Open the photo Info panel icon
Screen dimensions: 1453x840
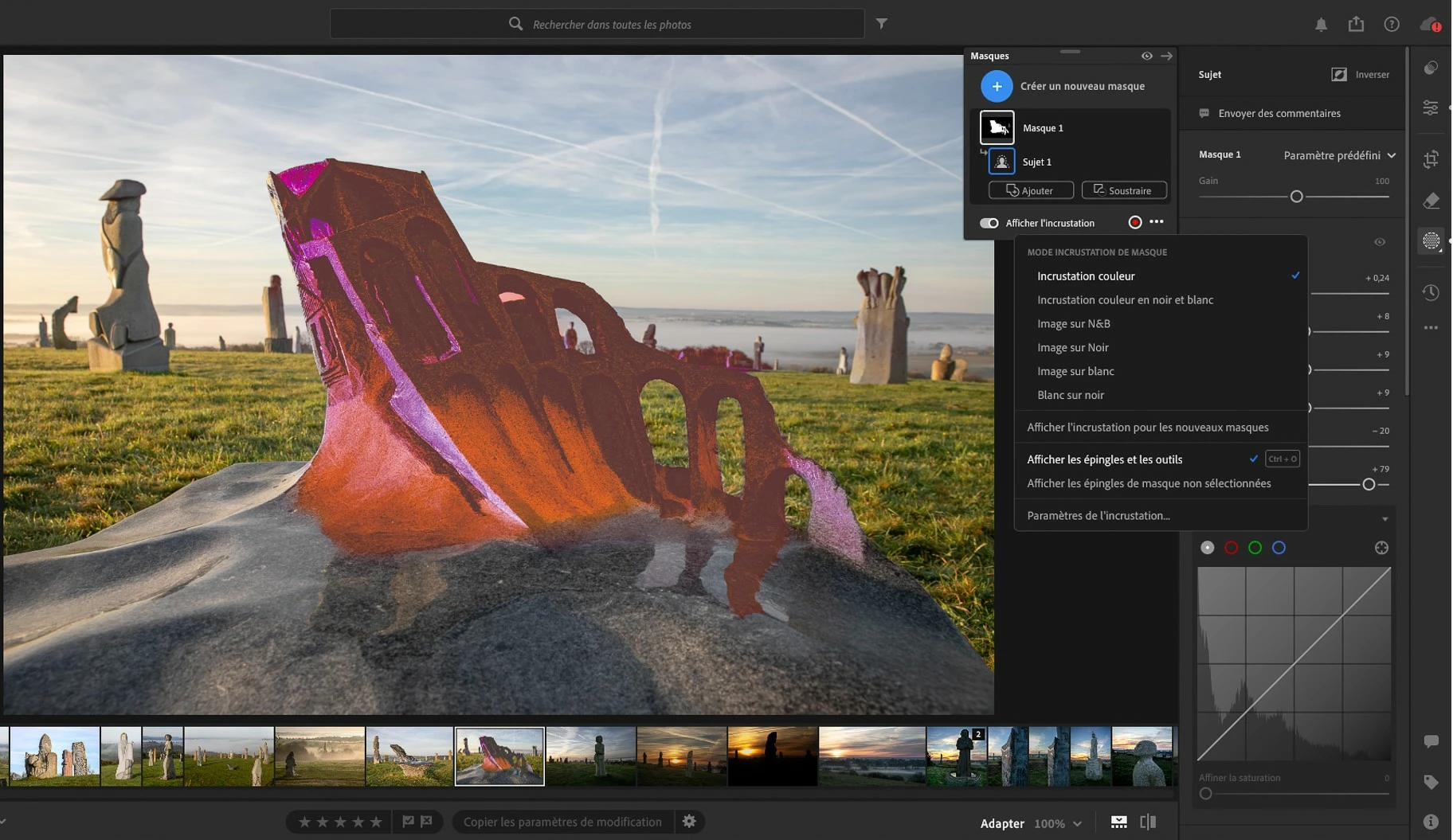tap(1431, 822)
